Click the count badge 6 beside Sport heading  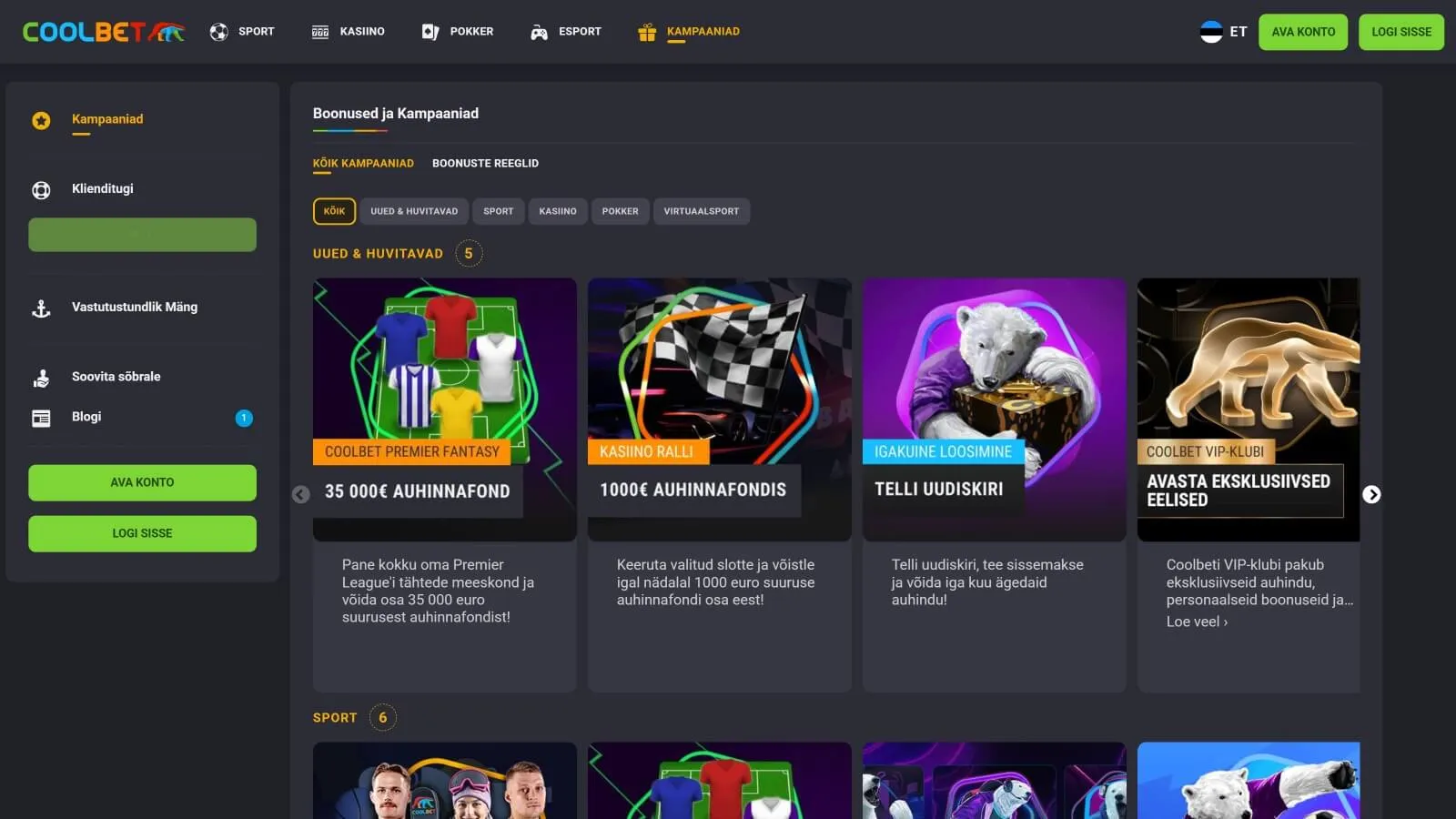coord(383,718)
